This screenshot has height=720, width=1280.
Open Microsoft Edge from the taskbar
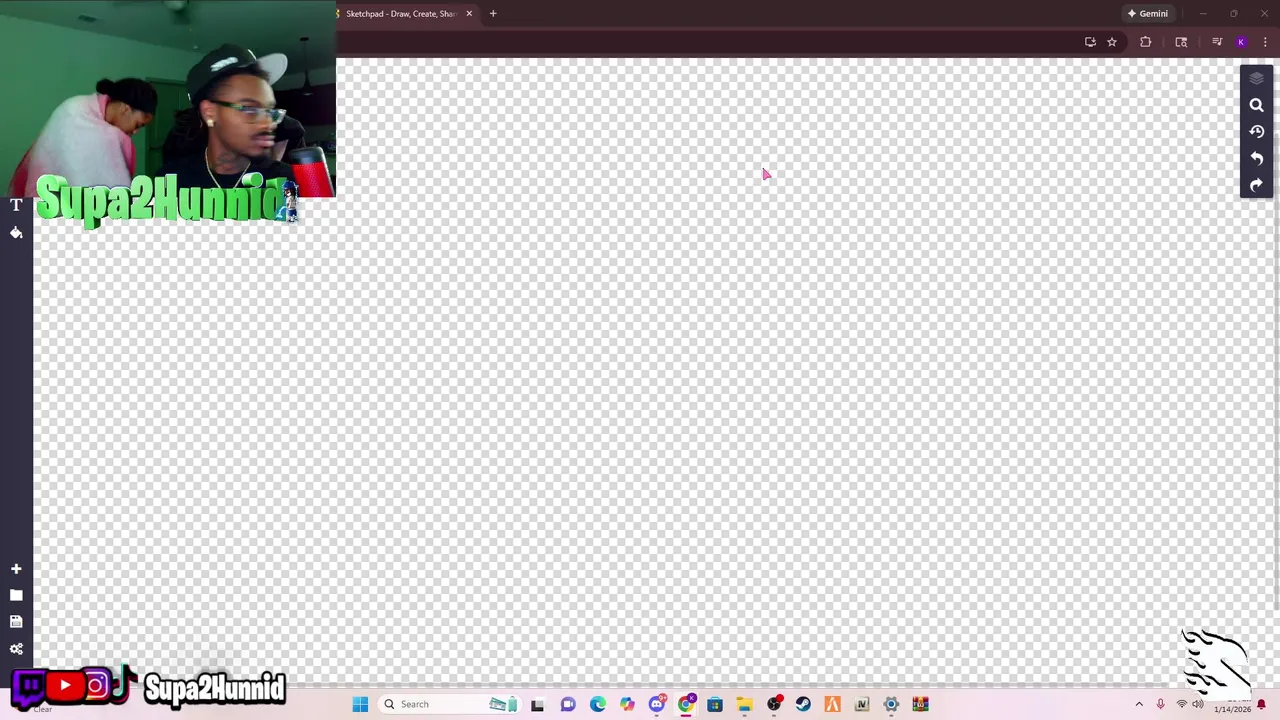(598, 704)
